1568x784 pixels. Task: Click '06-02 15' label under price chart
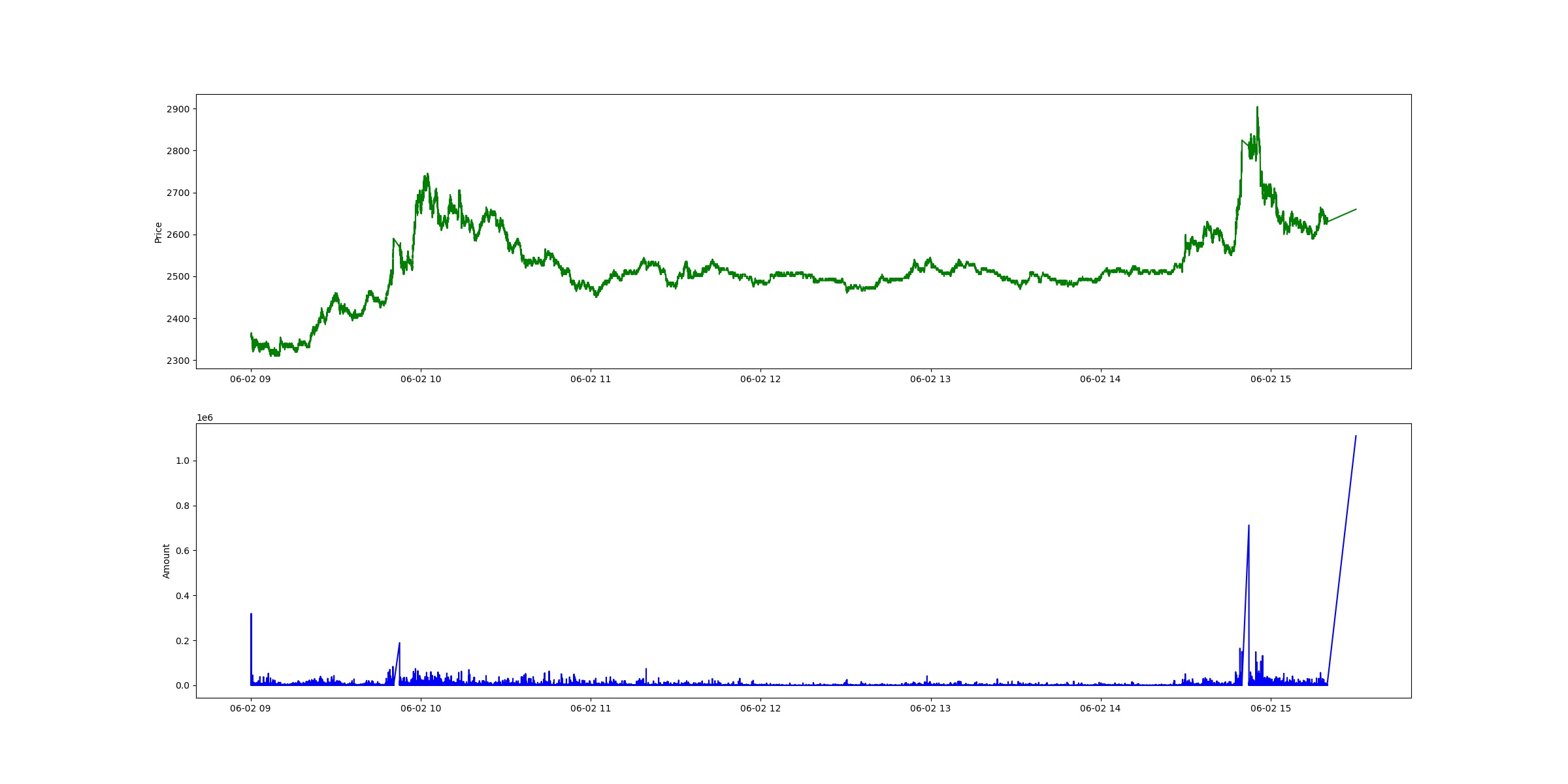(1271, 379)
